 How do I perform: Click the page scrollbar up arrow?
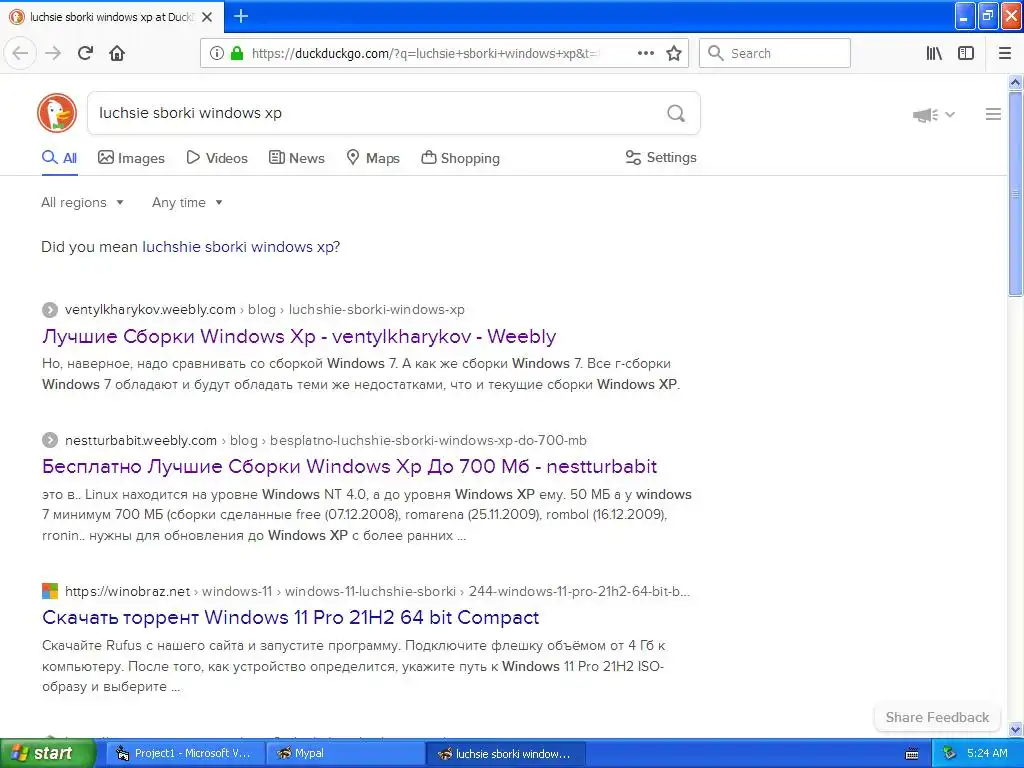coord(1015,82)
